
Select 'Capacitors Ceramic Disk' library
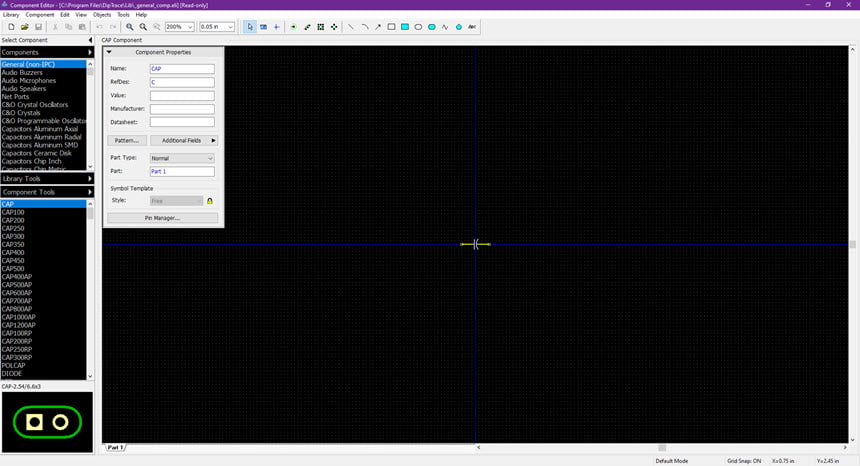click(x=43, y=154)
